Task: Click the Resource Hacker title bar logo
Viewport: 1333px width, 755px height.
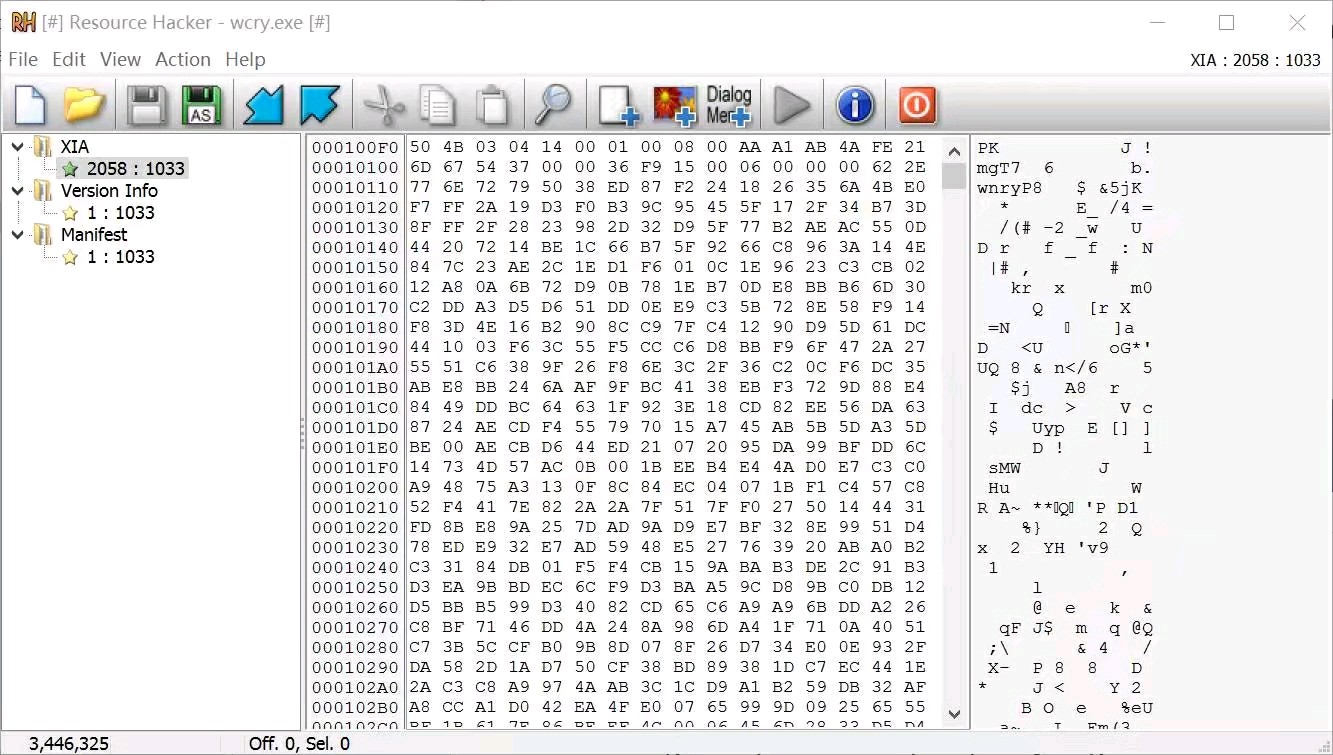Action: pos(23,23)
